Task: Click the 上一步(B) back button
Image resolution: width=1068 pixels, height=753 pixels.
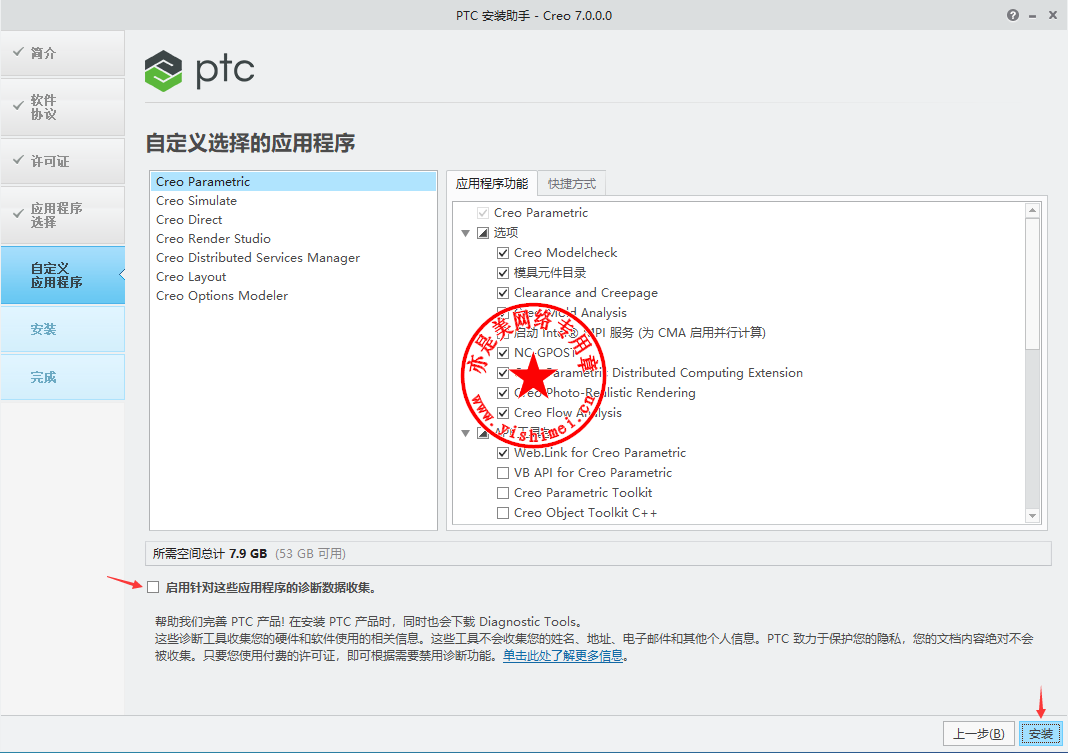Action: click(978, 733)
